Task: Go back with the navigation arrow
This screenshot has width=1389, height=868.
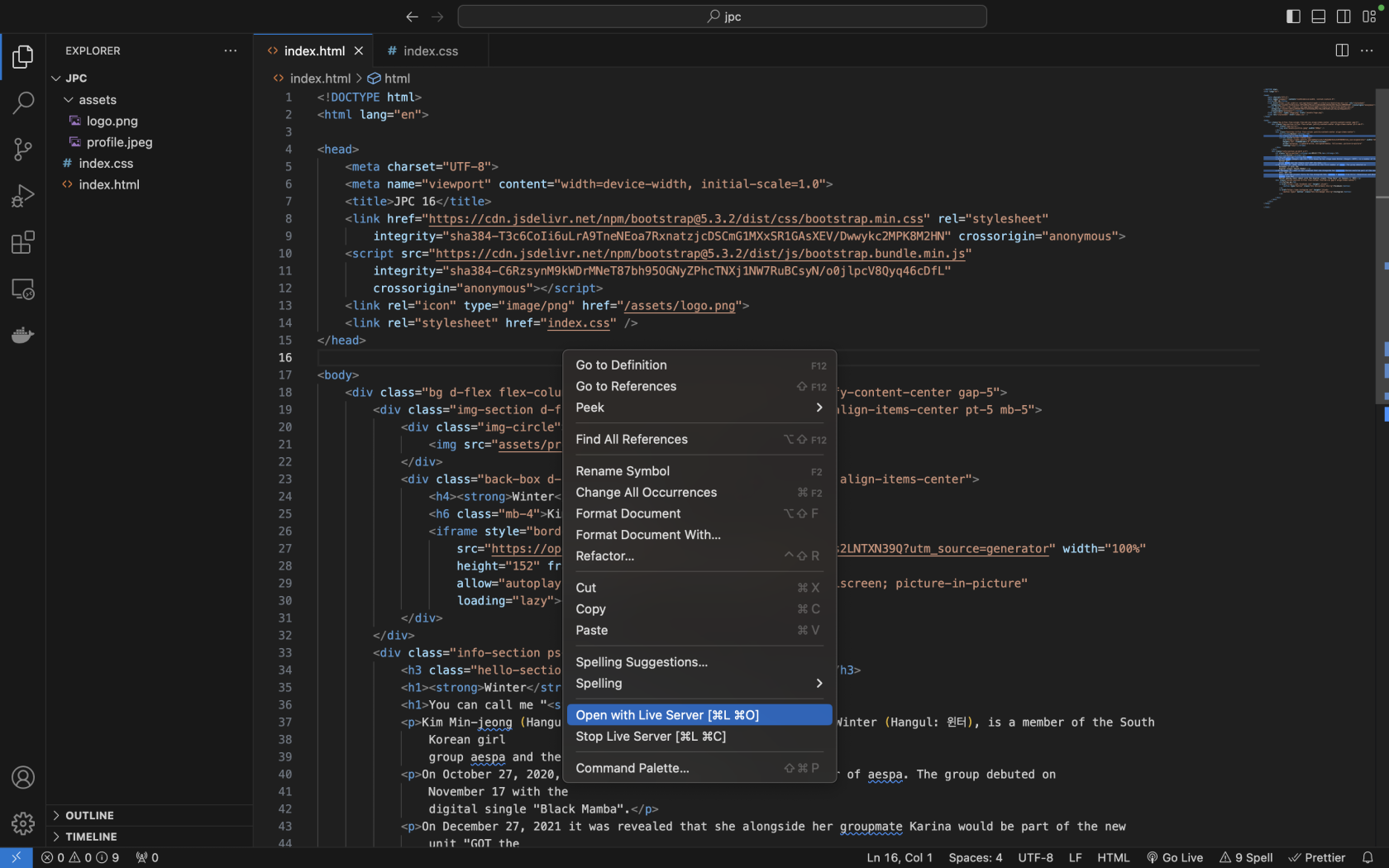Action: (x=412, y=17)
